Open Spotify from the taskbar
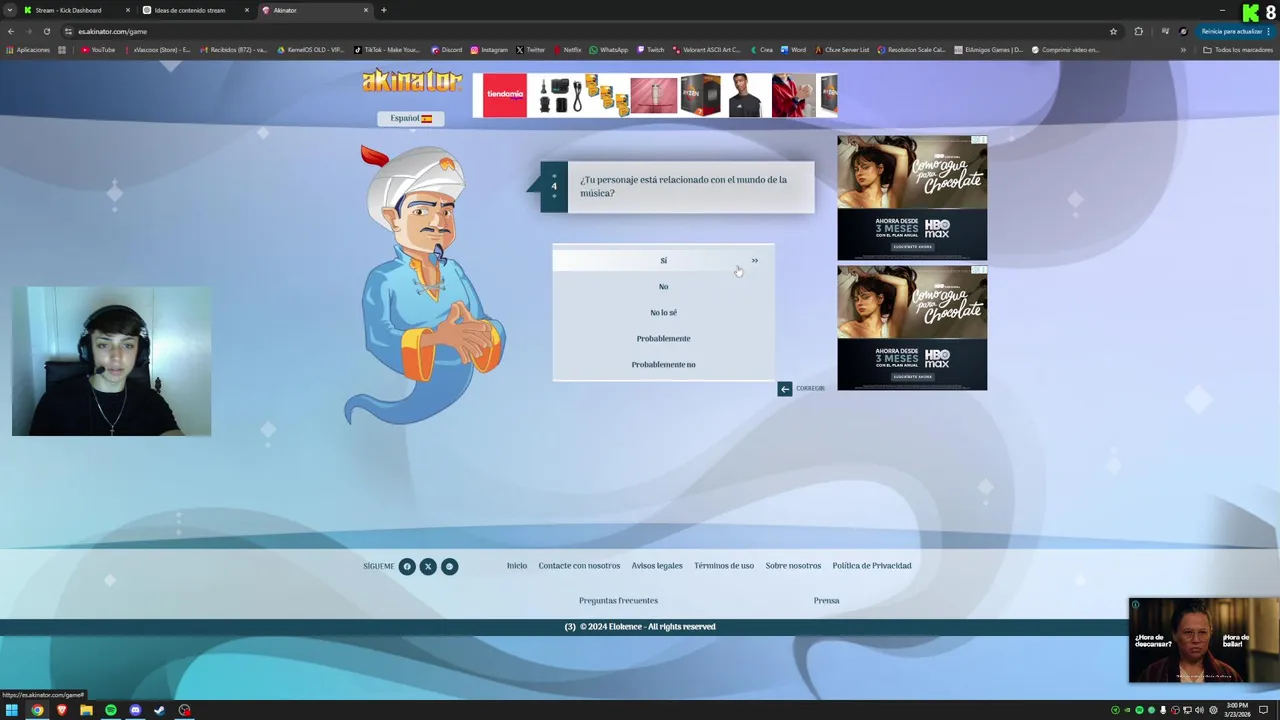1280x720 pixels. click(x=110, y=710)
